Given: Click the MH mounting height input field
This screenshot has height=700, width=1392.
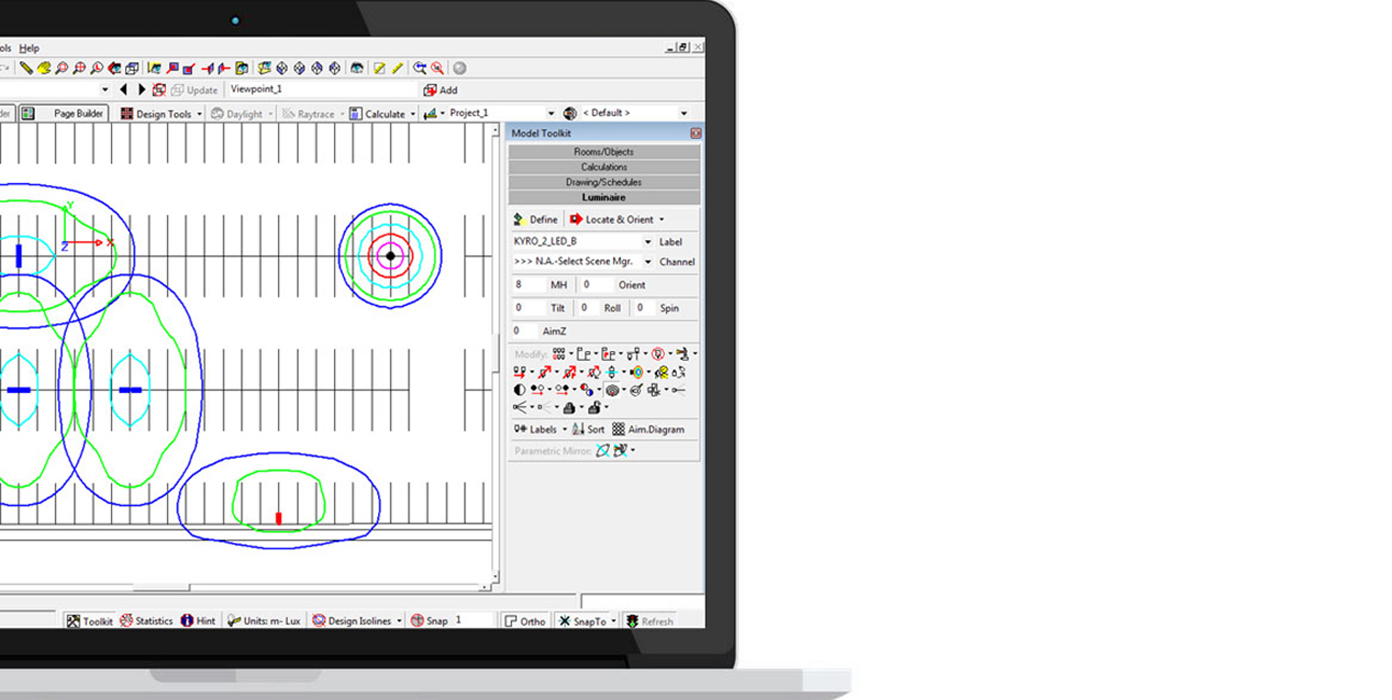Looking at the screenshot, I should pos(529,285).
